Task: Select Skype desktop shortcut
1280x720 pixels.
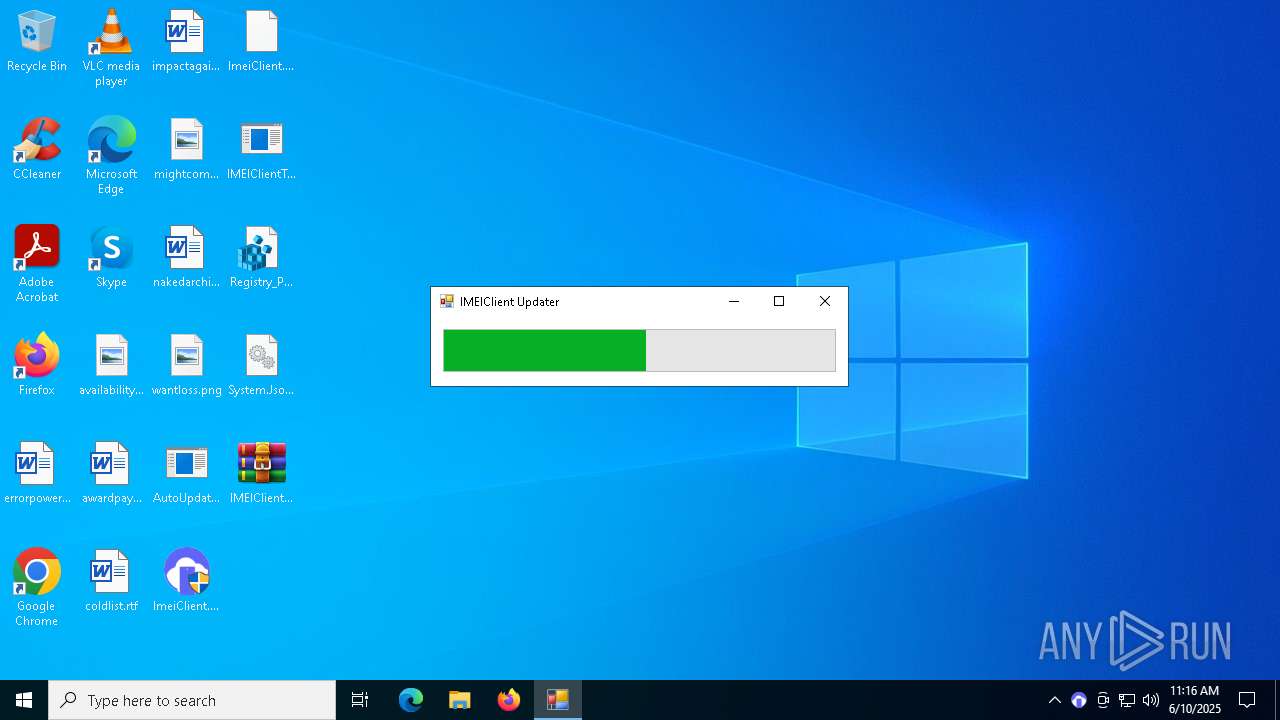Action: (111, 258)
